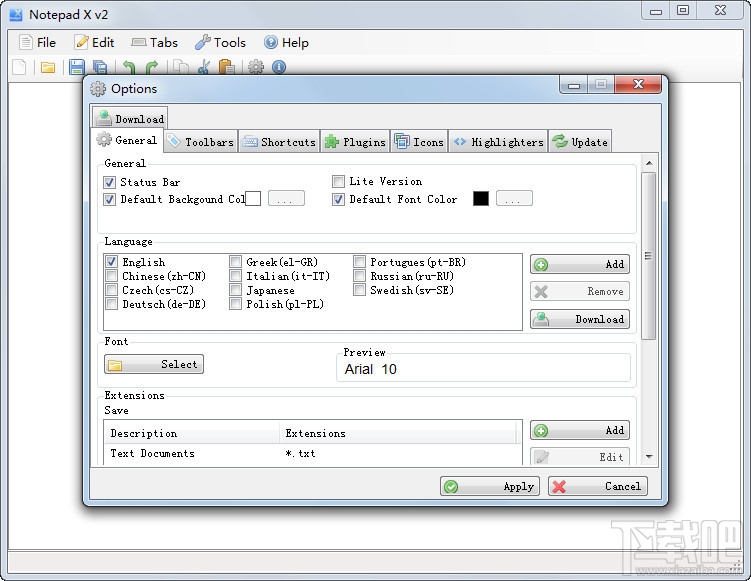Image resolution: width=751 pixels, height=581 pixels.
Task: Click the Save floppy disk icon
Action: (77, 67)
